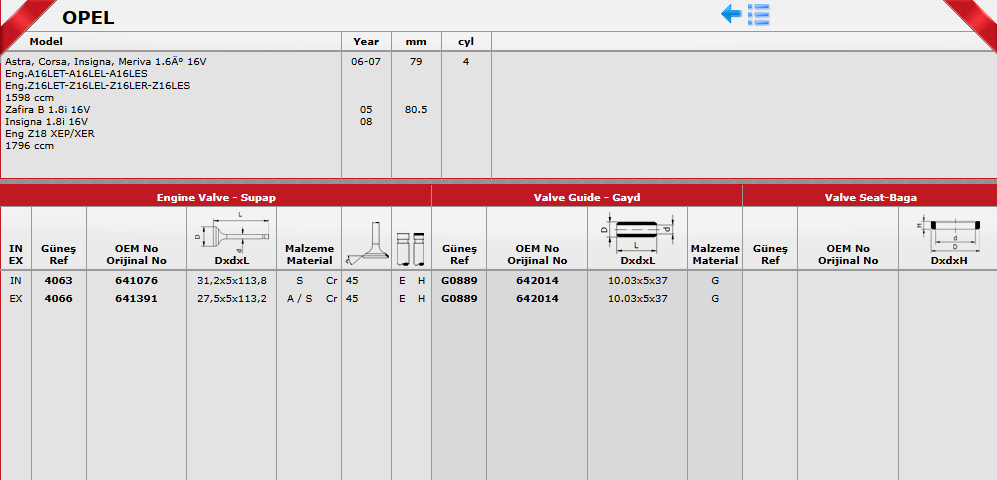Click the valve seat DxdxH diagram
The width and height of the screenshot is (997, 480).
point(948,235)
